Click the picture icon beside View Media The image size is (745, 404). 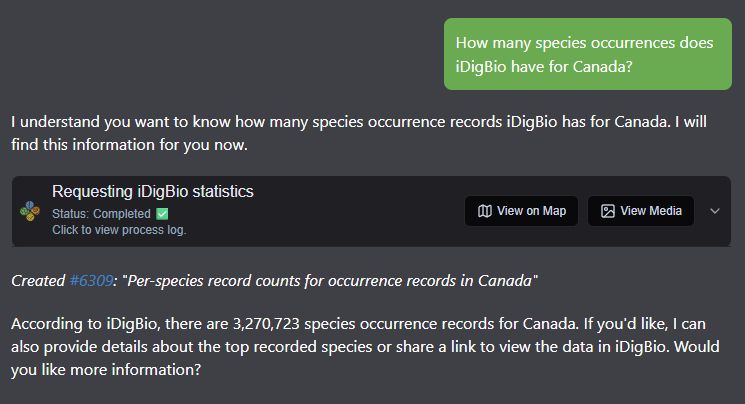tap(607, 211)
